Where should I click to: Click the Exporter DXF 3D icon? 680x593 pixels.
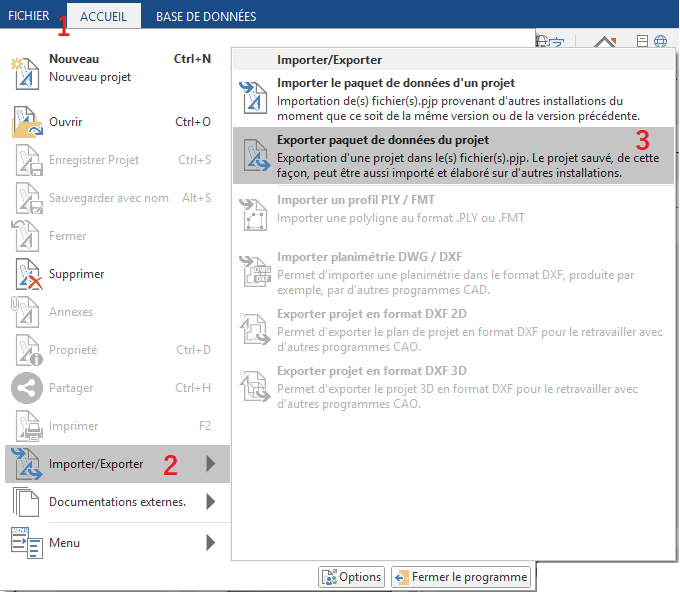[x=255, y=386]
